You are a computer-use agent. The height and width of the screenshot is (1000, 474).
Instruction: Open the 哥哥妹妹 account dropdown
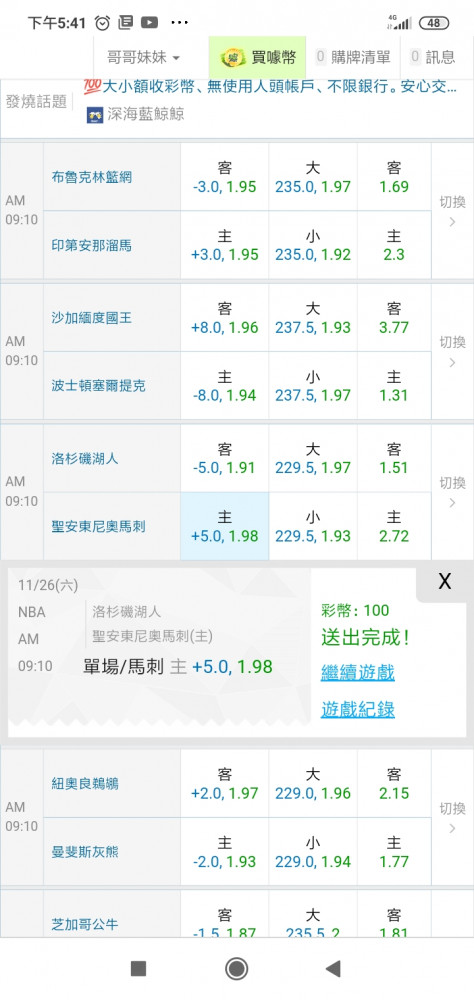coord(144,57)
